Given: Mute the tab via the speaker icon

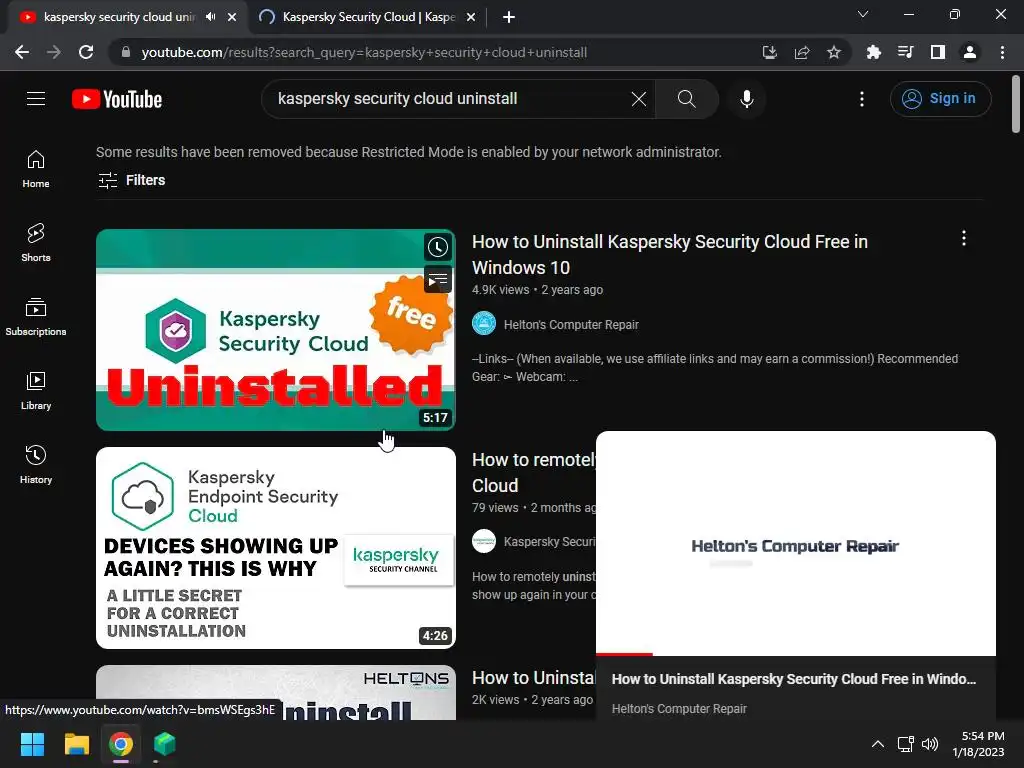Looking at the screenshot, I should click(x=210, y=17).
